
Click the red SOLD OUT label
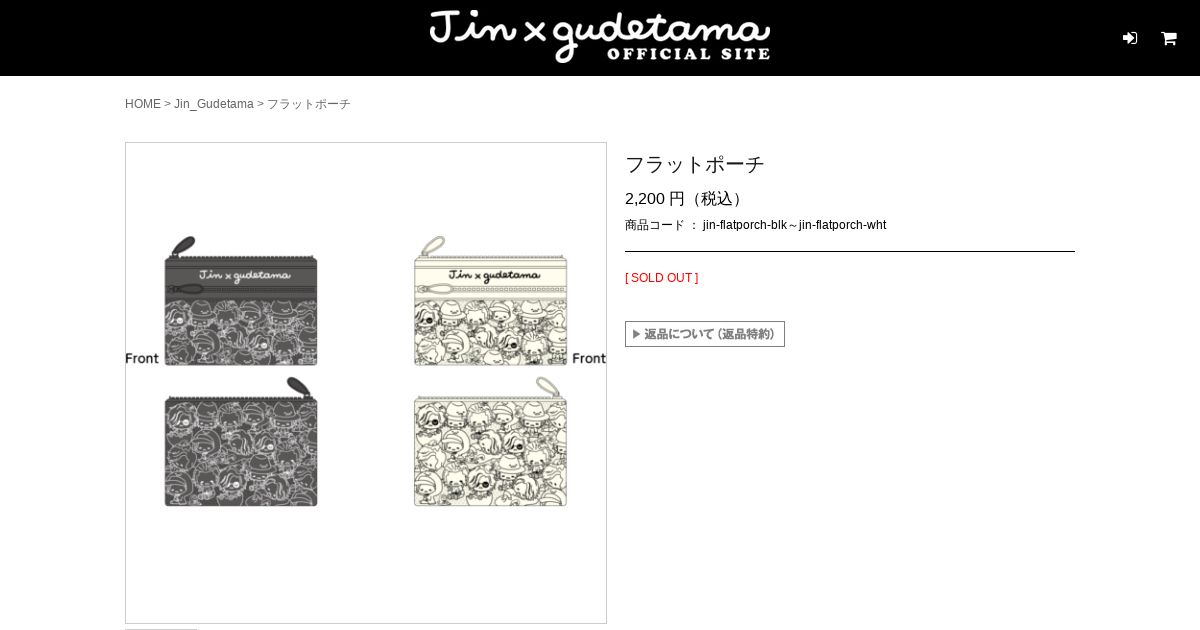click(x=662, y=278)
